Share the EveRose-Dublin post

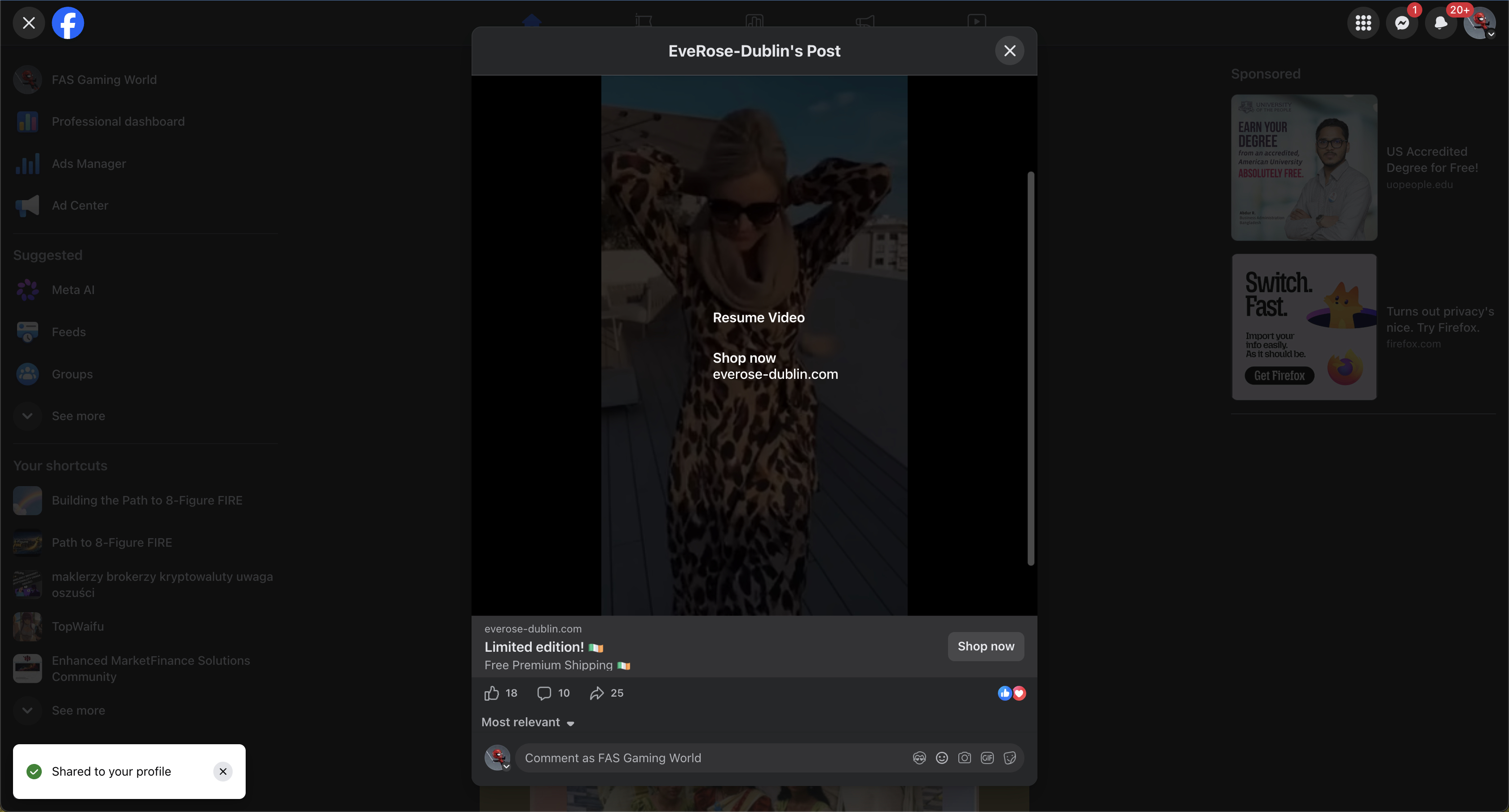(x=596, y=693)
